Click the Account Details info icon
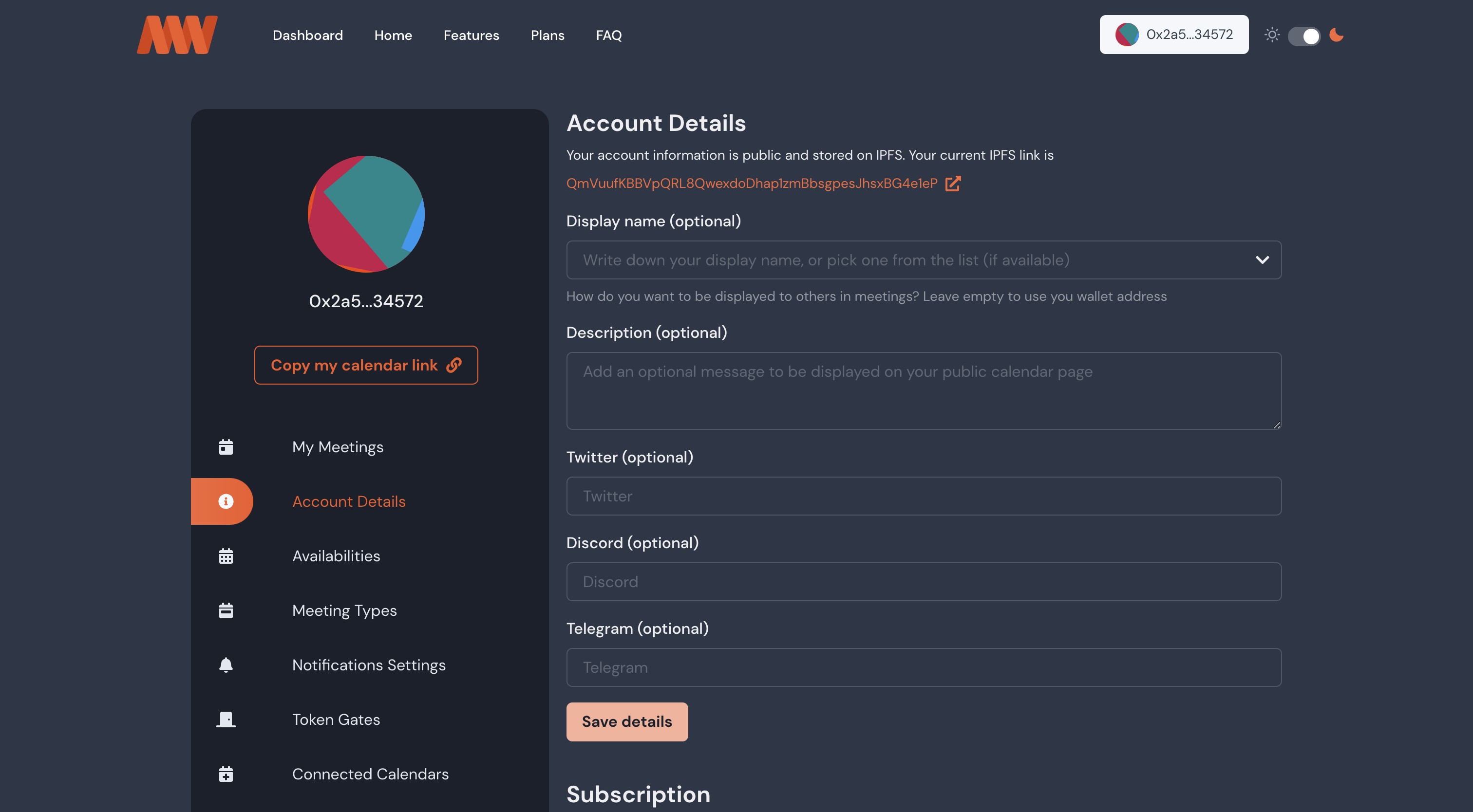Image resolution: width=1473 pixels, height=812 pixels. click(x=226, y=501)
